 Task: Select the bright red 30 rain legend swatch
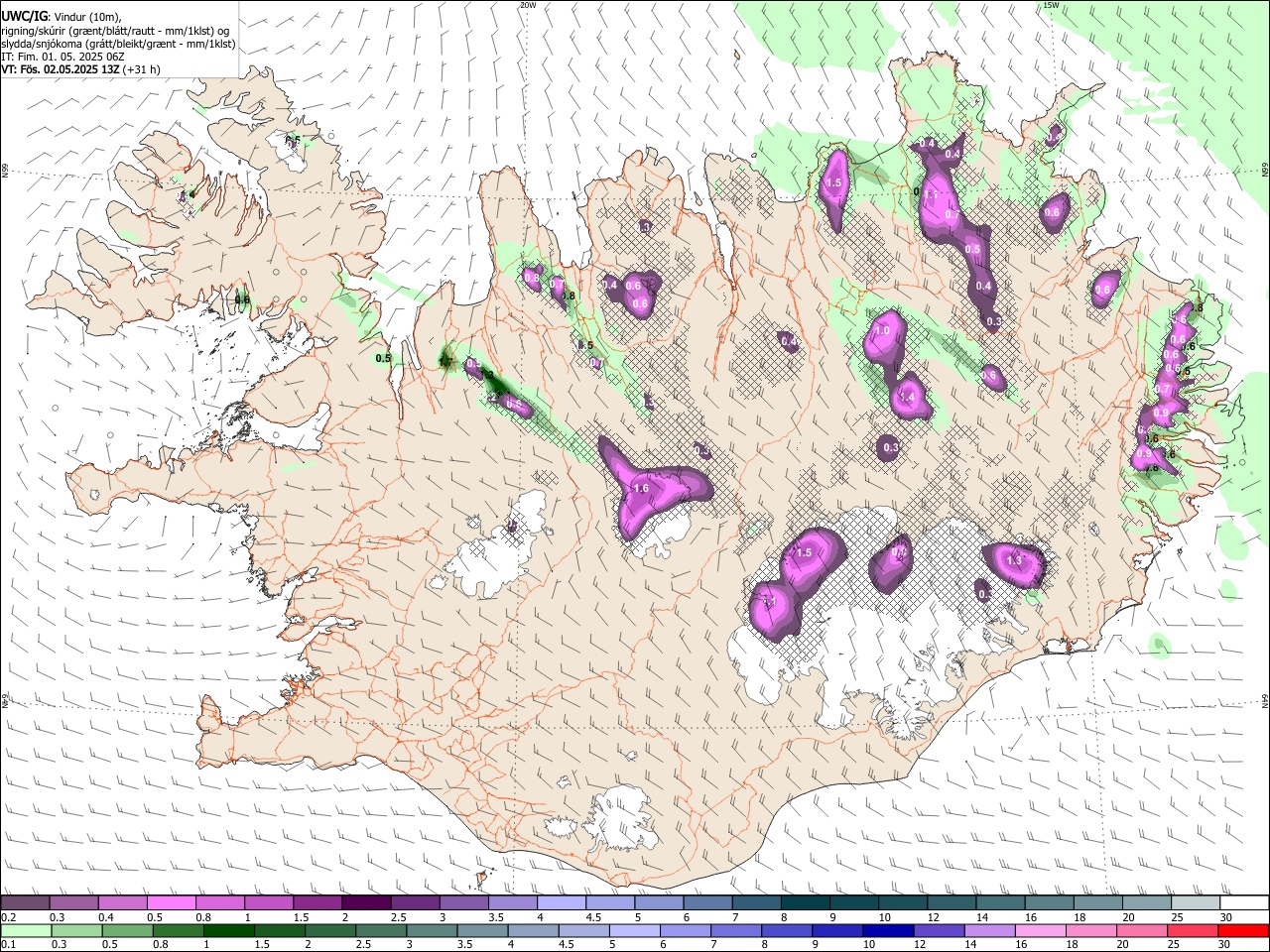[1243, 930]
